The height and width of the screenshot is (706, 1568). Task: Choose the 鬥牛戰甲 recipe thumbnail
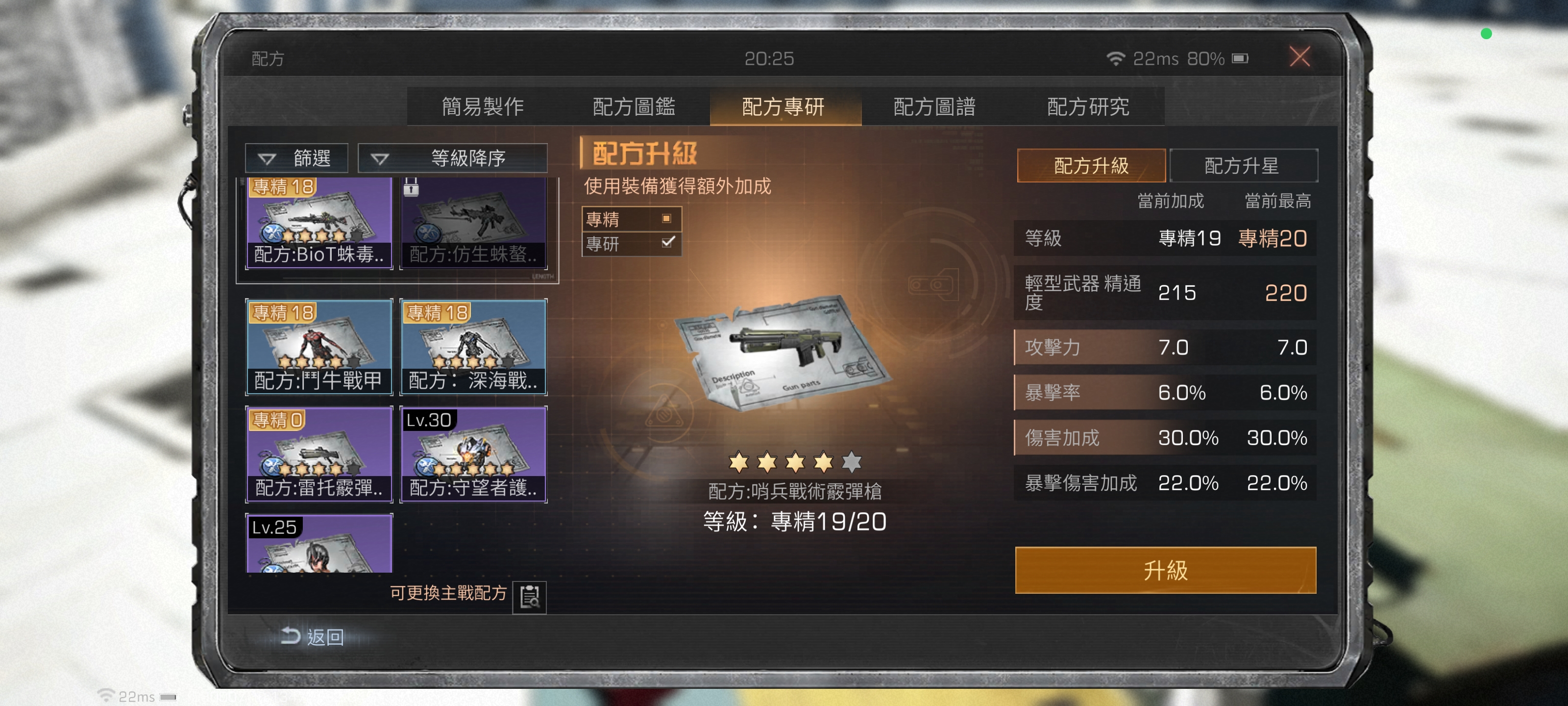[x=319, y=347]
